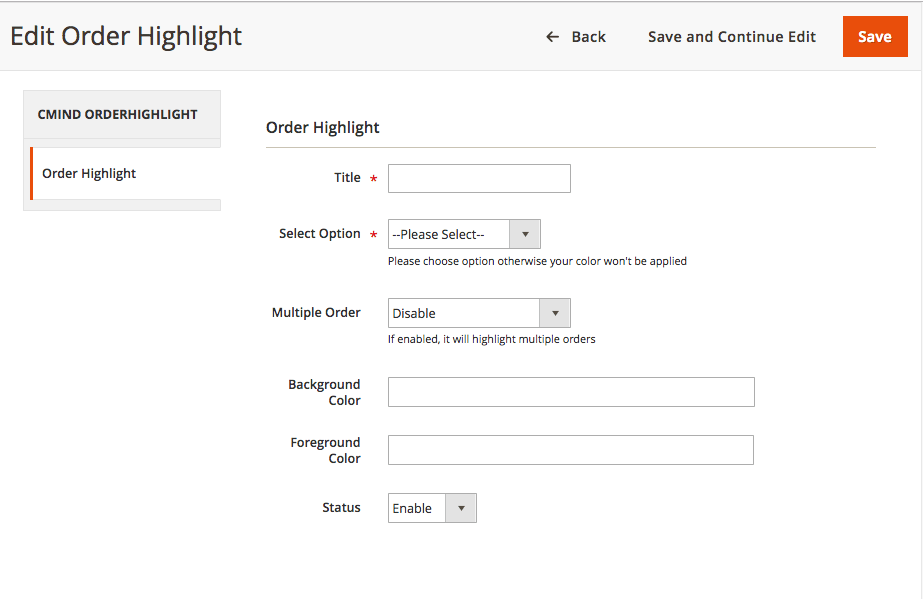
Task: Expand the Multiple Order Disable dropdown
Action: (465, 313)
